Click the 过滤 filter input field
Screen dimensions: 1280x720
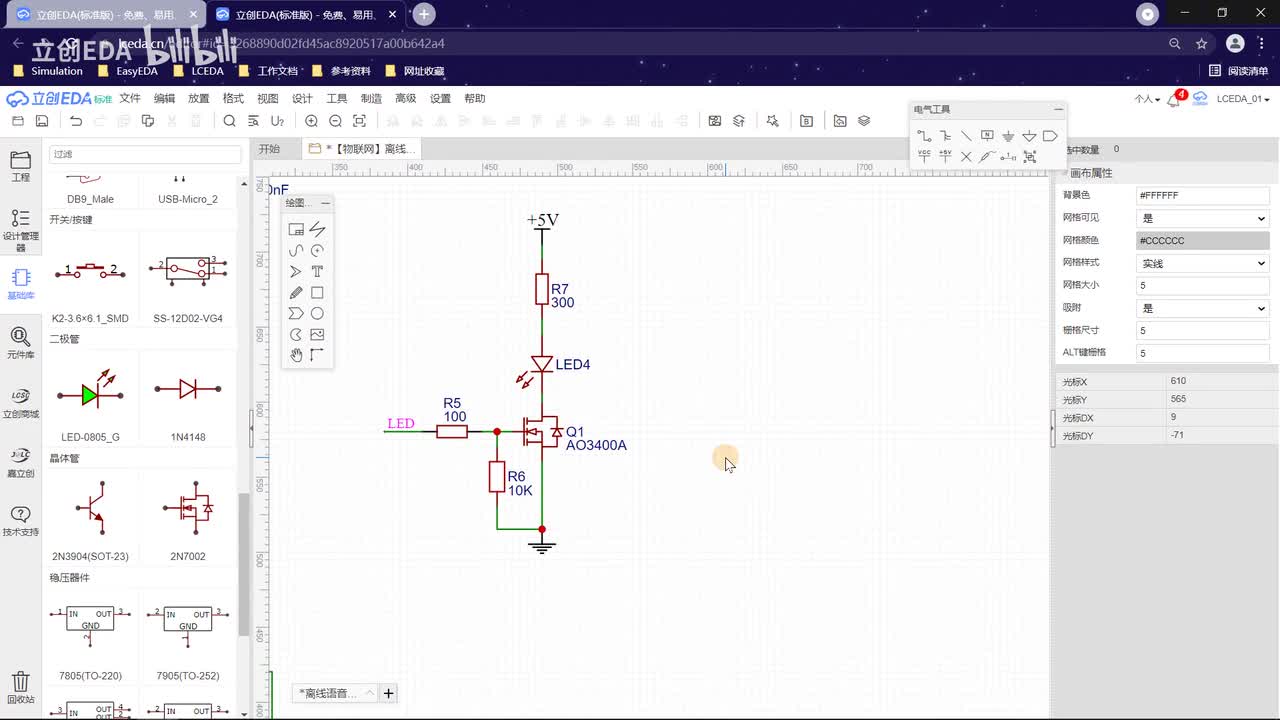pyautogui.click(x=145, y=155)
